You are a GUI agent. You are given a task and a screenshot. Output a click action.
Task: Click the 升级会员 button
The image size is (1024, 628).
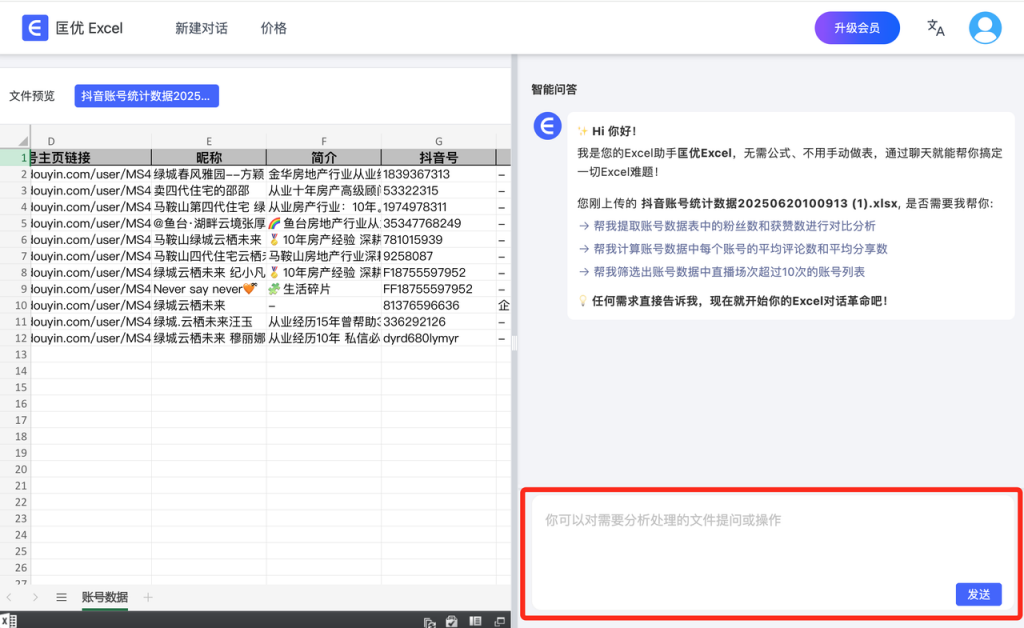pos(857,28)
